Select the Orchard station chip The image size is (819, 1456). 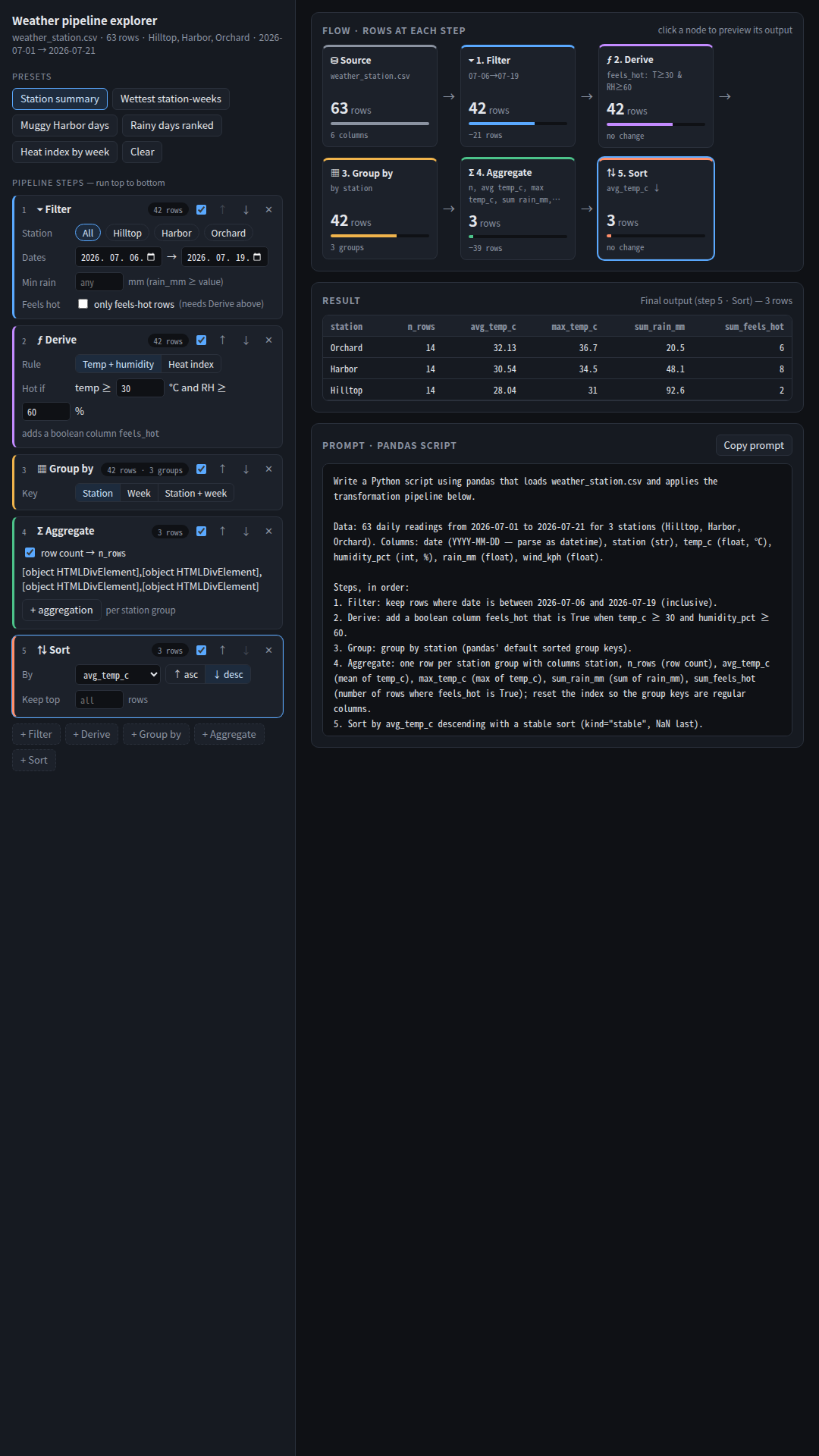228,234
